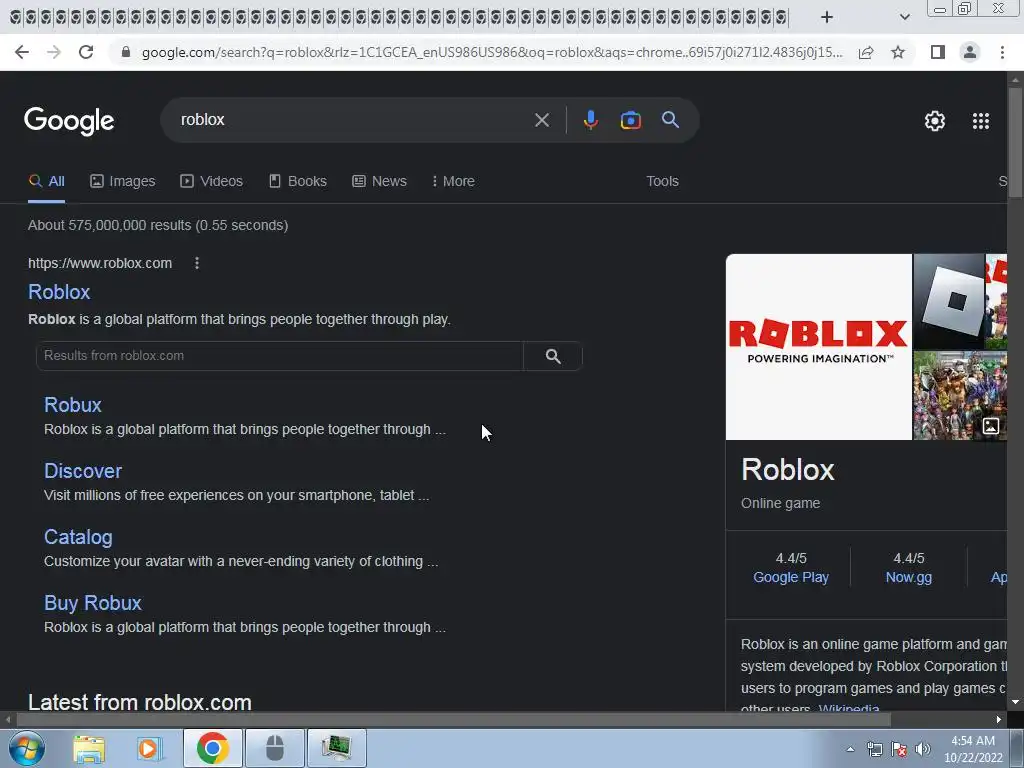Start voice search with microphone
The image size is (1024, 768).
click(x=590, y=120)
